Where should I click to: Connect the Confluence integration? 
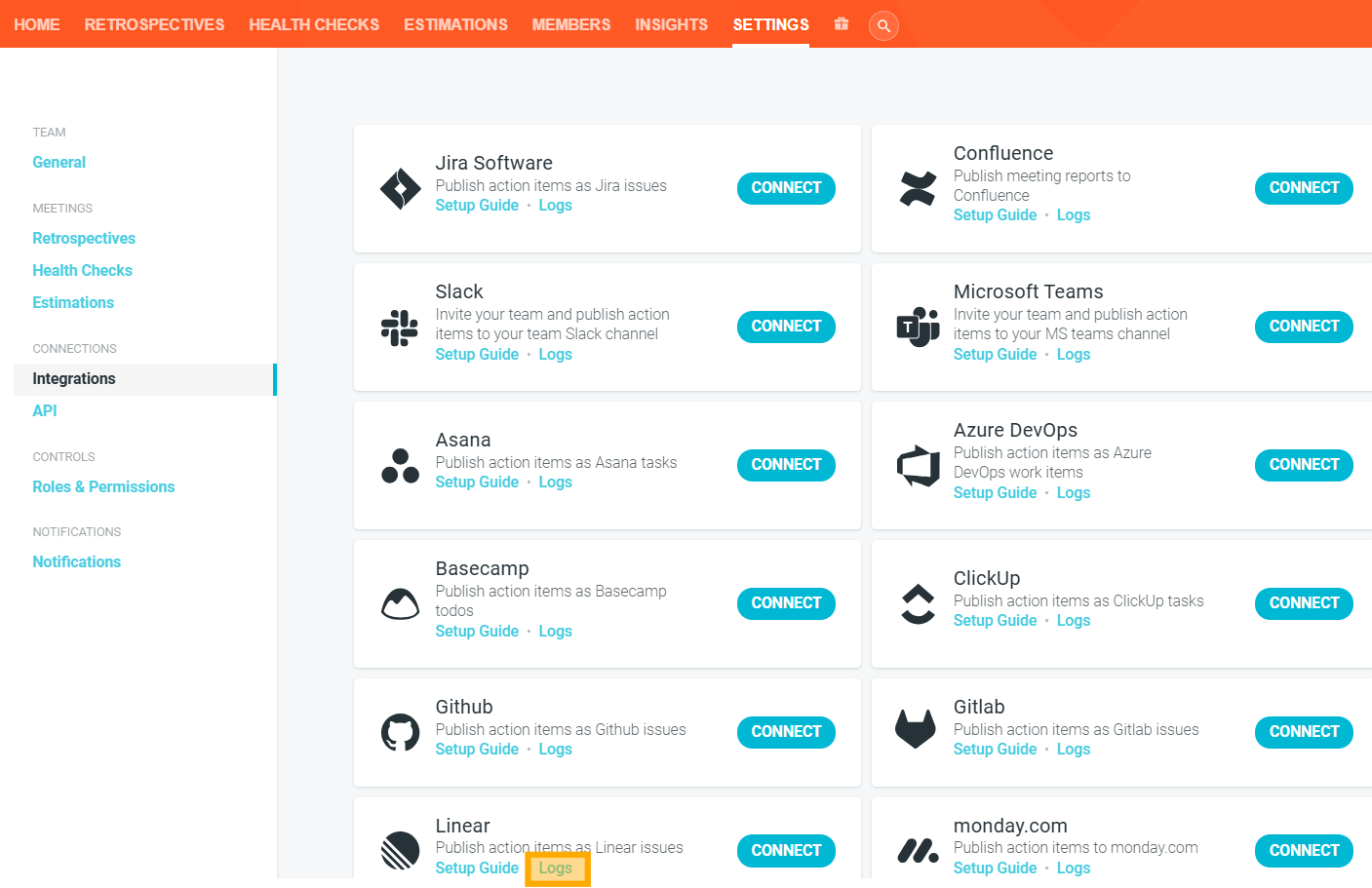[x=1304, y=188]
